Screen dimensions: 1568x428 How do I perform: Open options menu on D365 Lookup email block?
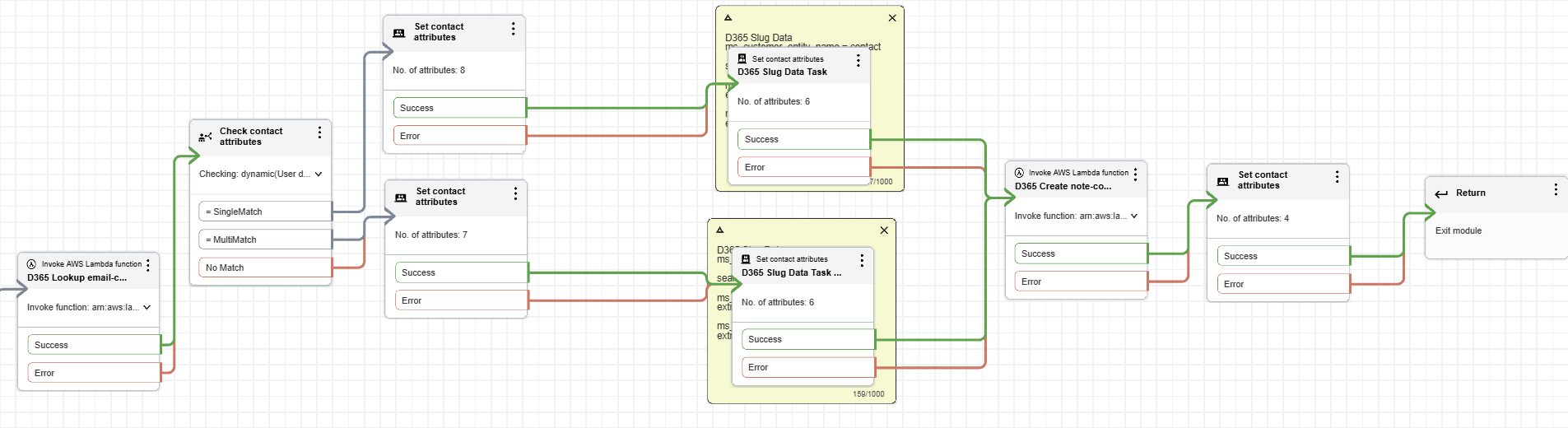pos(148,265)
